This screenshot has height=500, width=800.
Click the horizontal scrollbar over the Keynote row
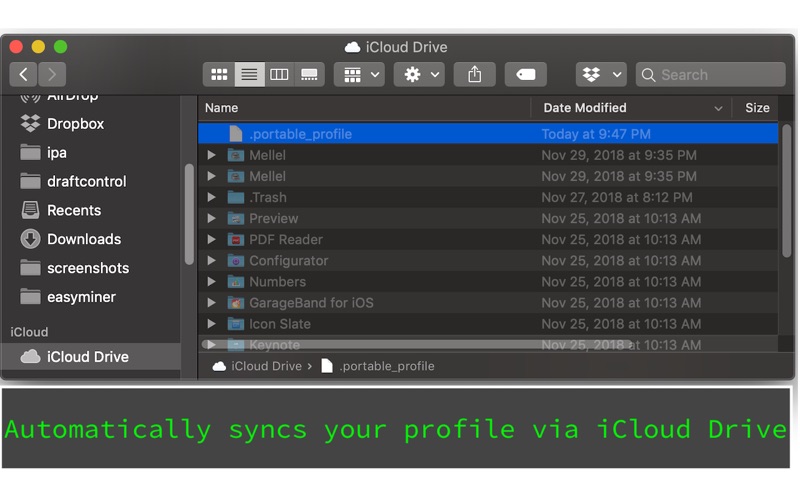click(417, 344)
